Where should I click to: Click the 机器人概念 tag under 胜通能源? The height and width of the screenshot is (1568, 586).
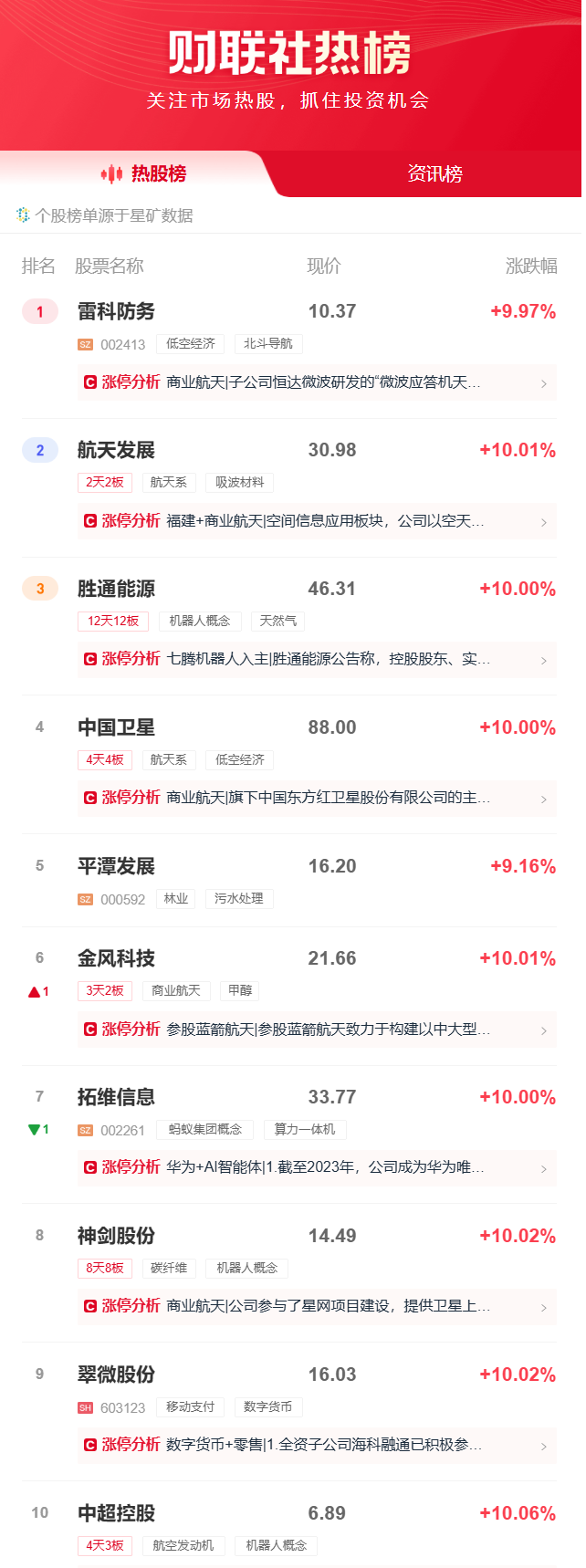tap(200, 622)
